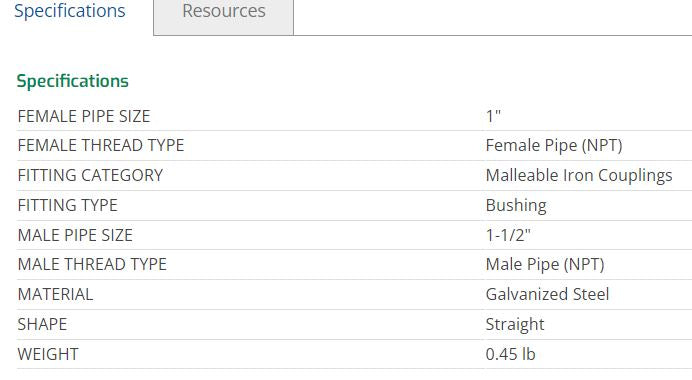The width and height of the screenshot is (692, 380).
Task: Click the MALE THREAD TYPE label
Action: (x=92, y=265)
